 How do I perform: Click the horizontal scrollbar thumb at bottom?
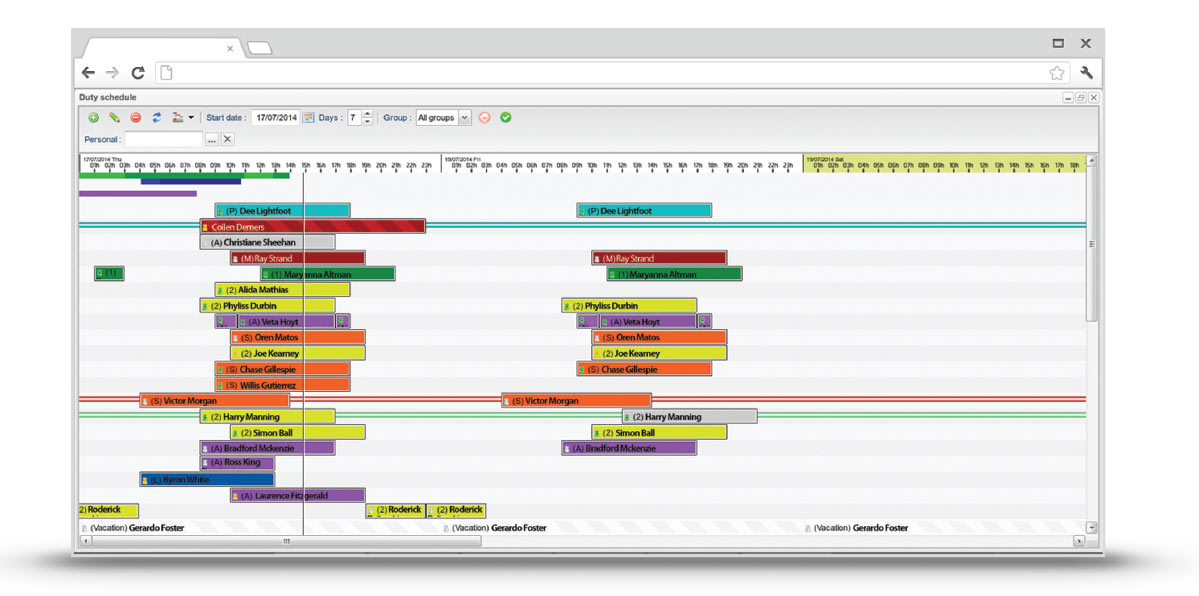(285, 541)
